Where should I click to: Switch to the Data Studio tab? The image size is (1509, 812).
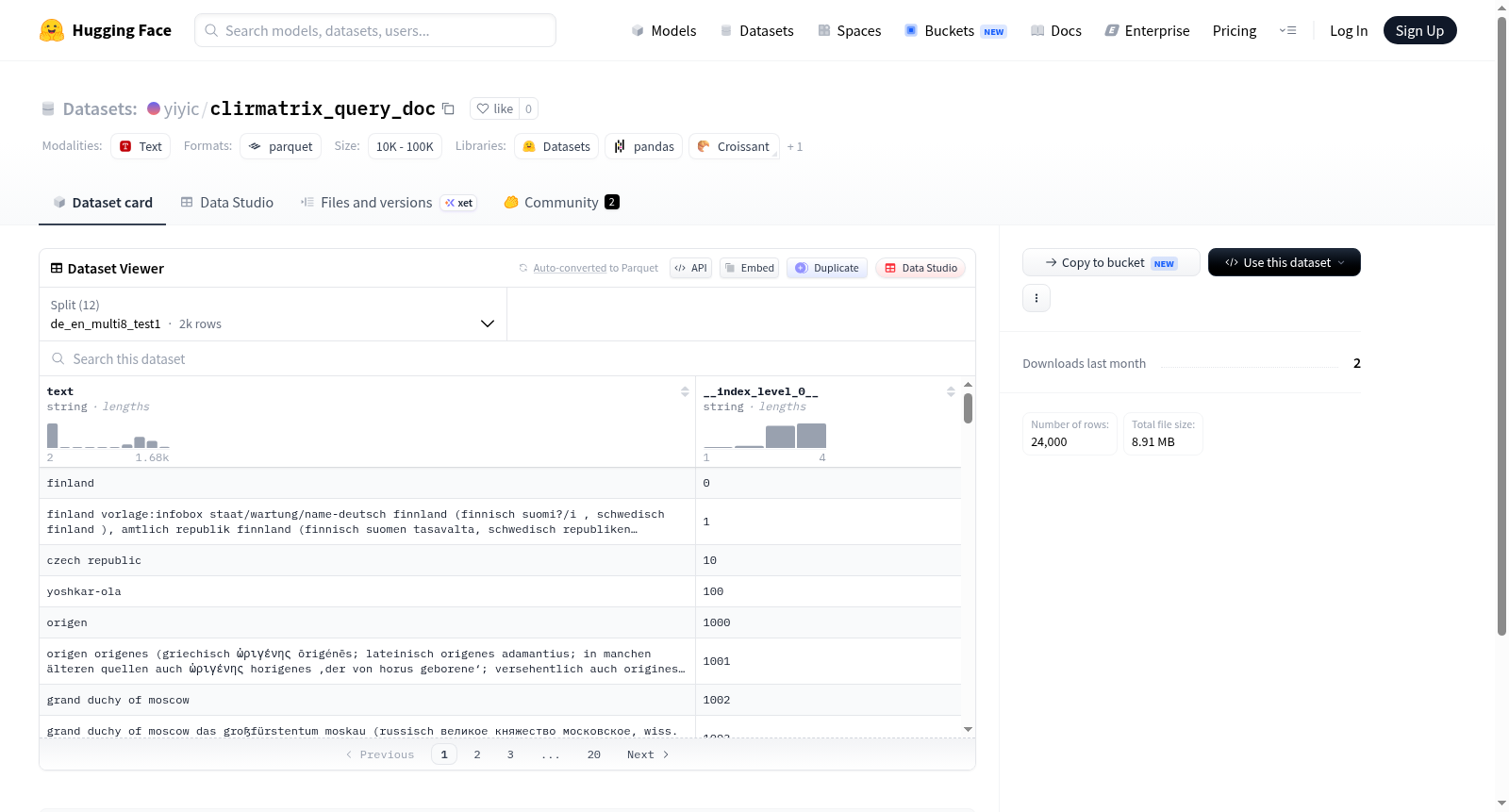point(227,202)
